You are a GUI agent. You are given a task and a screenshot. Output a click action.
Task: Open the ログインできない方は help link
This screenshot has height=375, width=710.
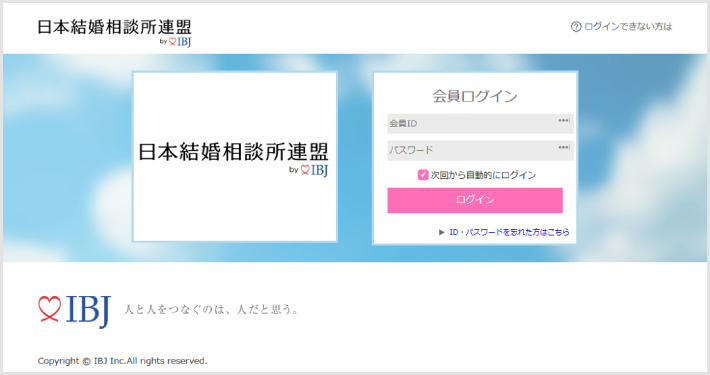(628, 27)
